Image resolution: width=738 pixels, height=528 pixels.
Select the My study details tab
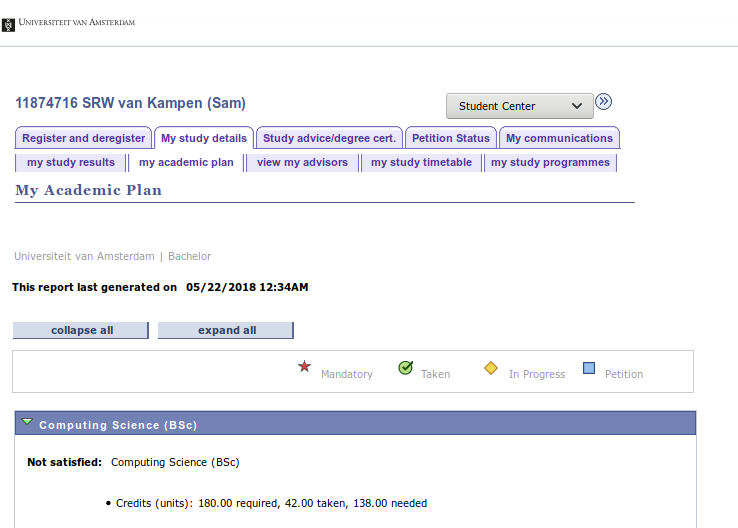click(x=204, y=138)
